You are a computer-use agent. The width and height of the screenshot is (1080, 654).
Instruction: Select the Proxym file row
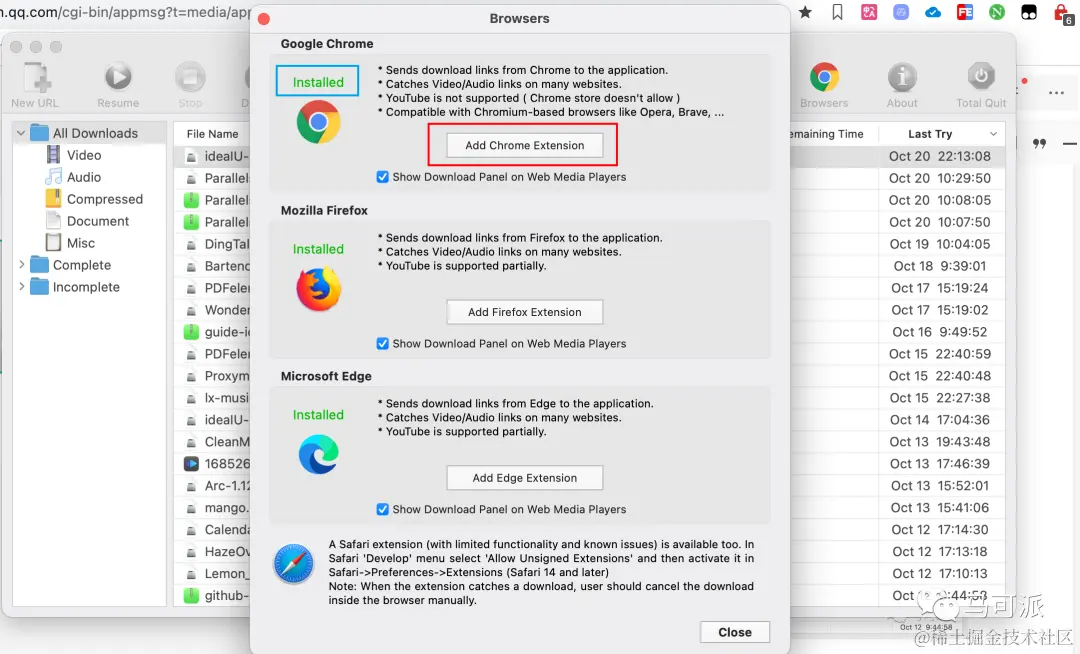(x=213, y=376)
